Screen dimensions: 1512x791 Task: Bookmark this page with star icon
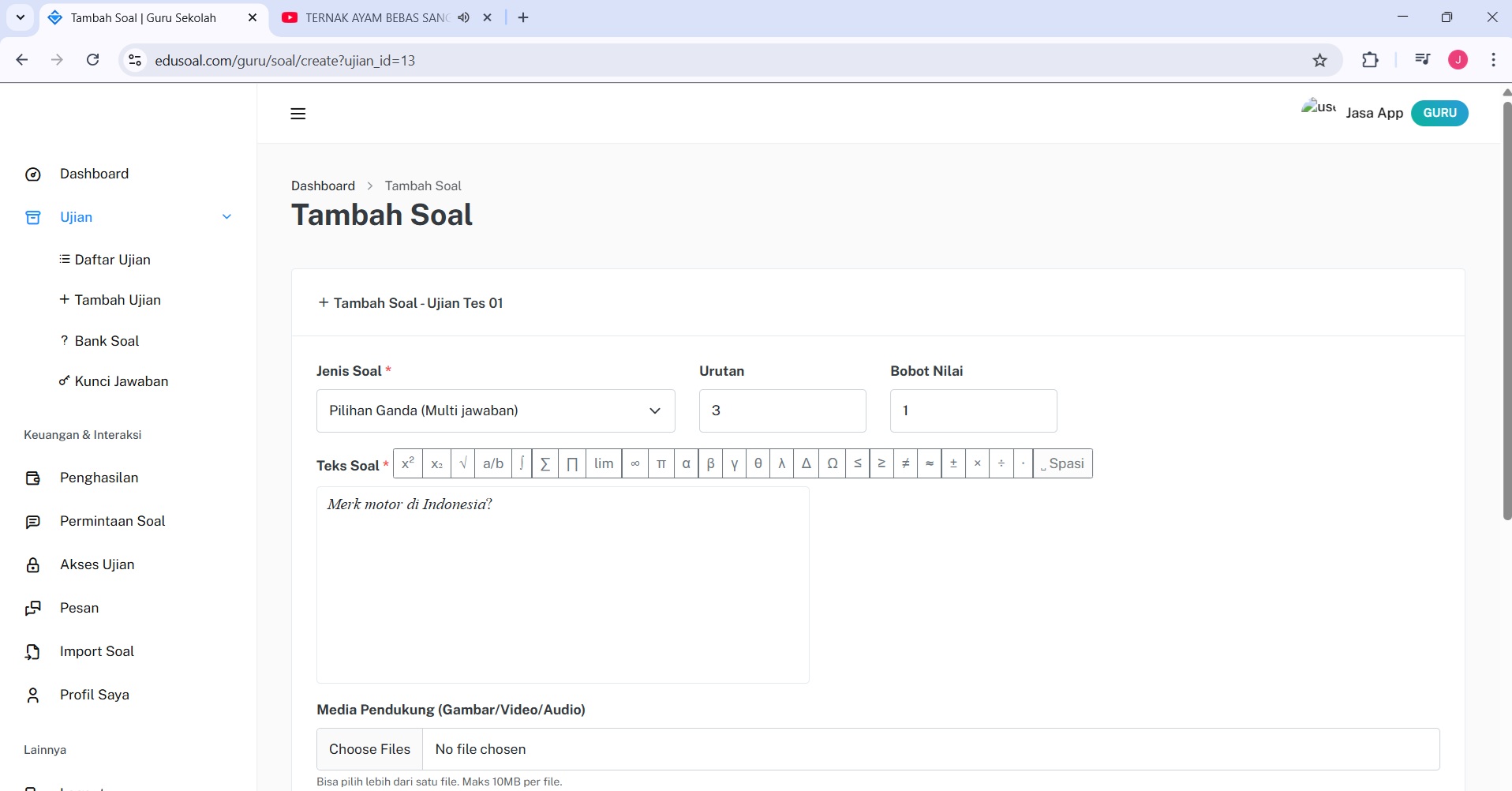point(1319,60)
